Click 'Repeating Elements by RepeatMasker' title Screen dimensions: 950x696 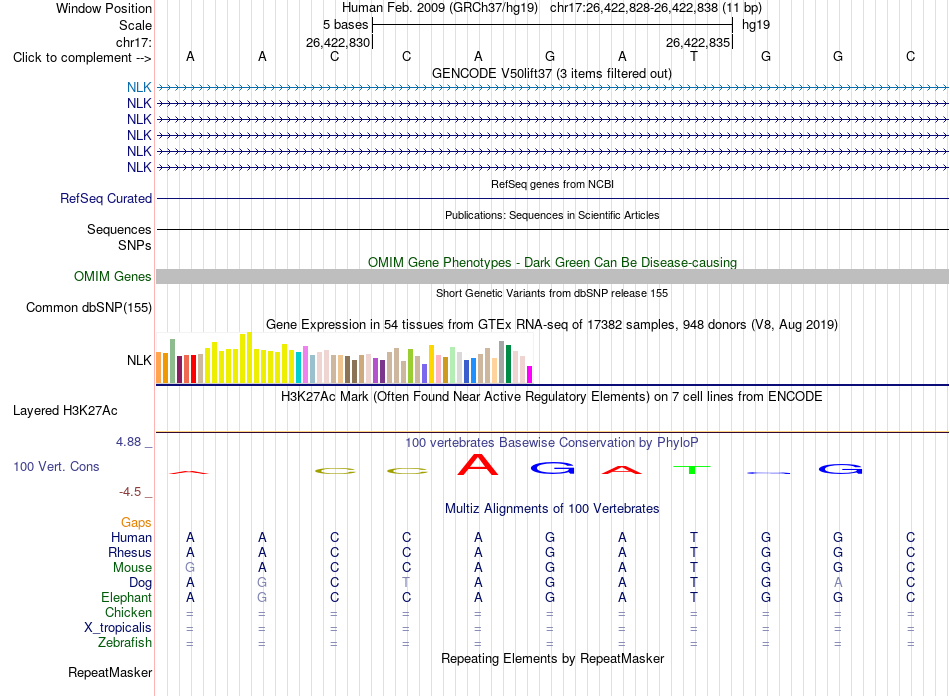pos(552,658)
